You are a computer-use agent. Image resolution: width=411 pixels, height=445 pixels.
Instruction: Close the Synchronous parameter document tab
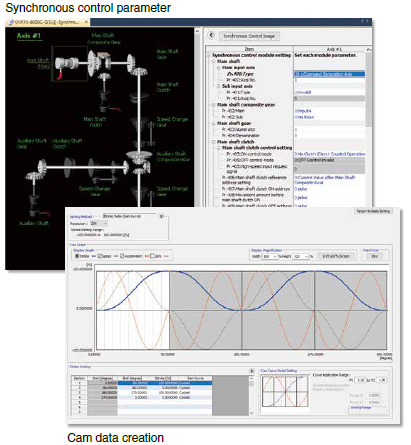[x=86, y=22]
